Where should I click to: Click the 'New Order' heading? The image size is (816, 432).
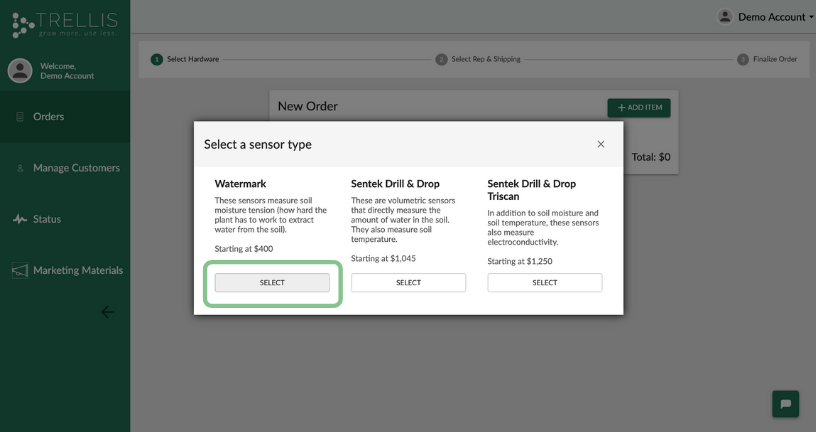pyautogui.click(x=308, y=106)
